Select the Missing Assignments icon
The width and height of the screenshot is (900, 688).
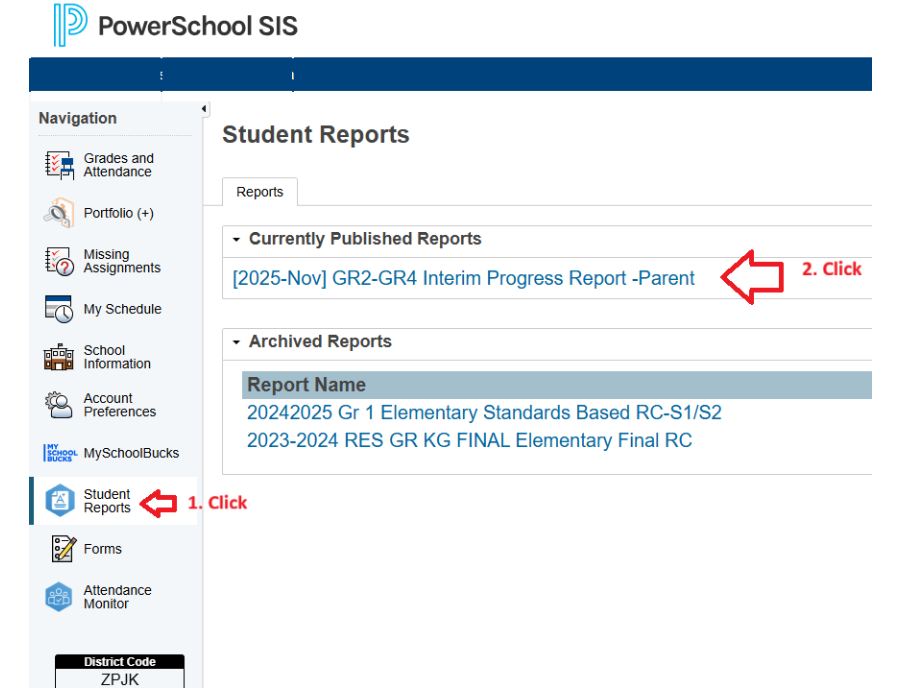60,262
